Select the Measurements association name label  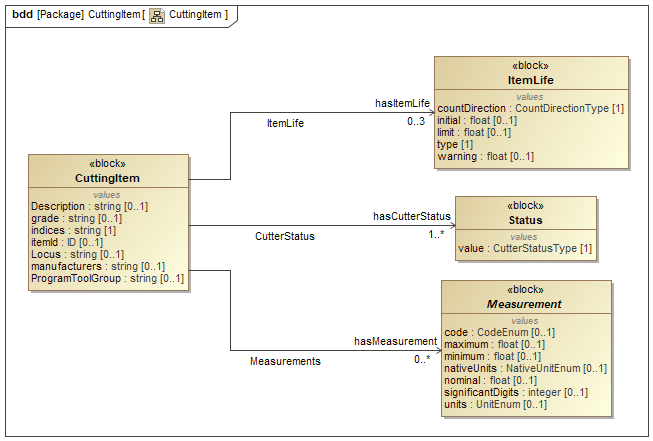285,361
